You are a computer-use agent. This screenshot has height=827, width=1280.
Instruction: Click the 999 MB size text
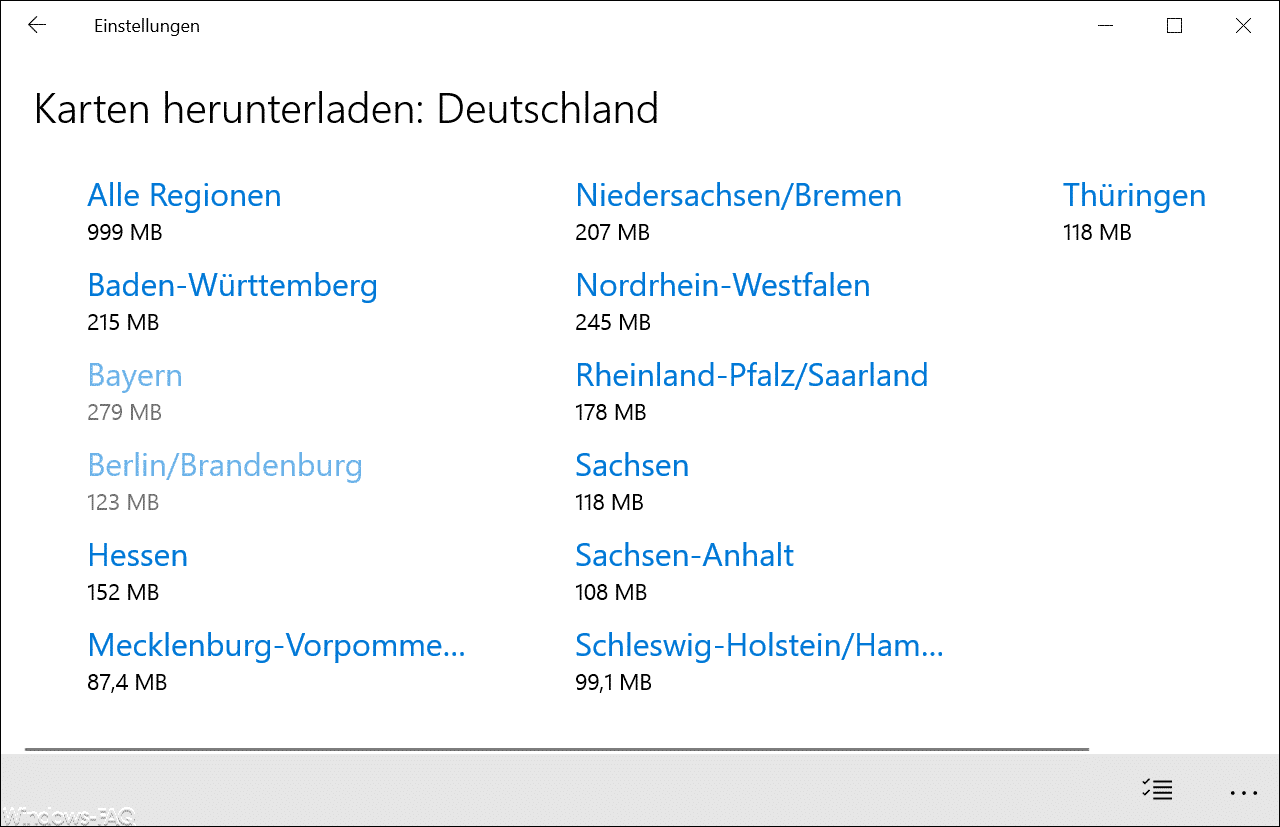coord(125,233)
